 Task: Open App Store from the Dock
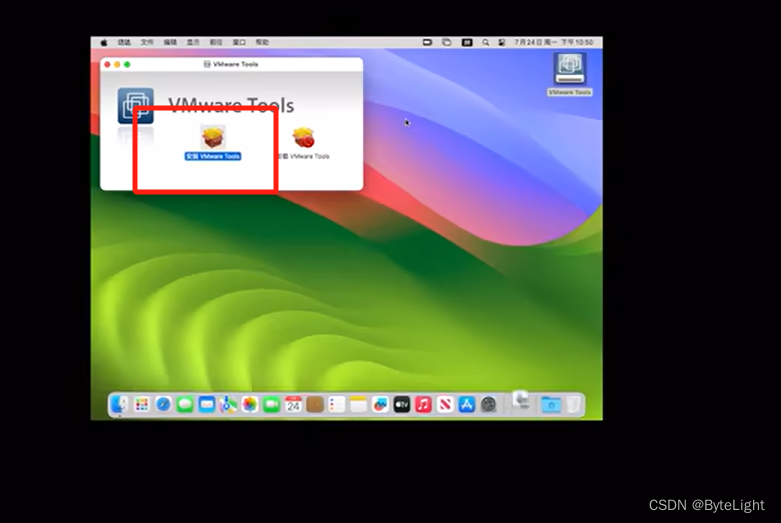click(x=467, y=404)
